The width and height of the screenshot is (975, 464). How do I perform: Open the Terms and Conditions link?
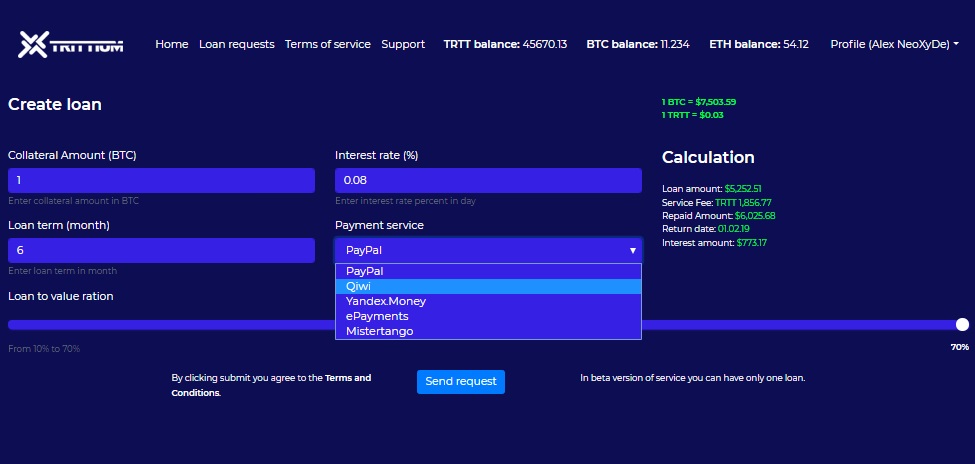point(271,385)
